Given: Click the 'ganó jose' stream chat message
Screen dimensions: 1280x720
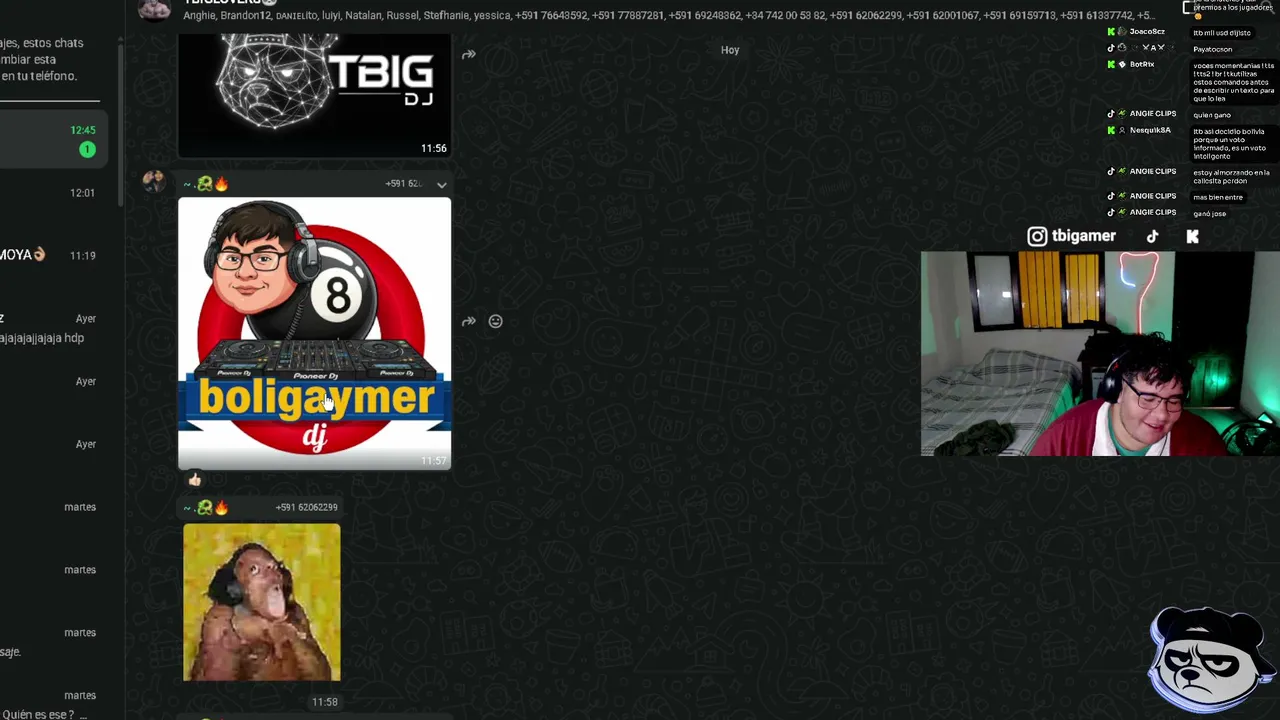Looking at the screenshot, I should point(1209,214).
